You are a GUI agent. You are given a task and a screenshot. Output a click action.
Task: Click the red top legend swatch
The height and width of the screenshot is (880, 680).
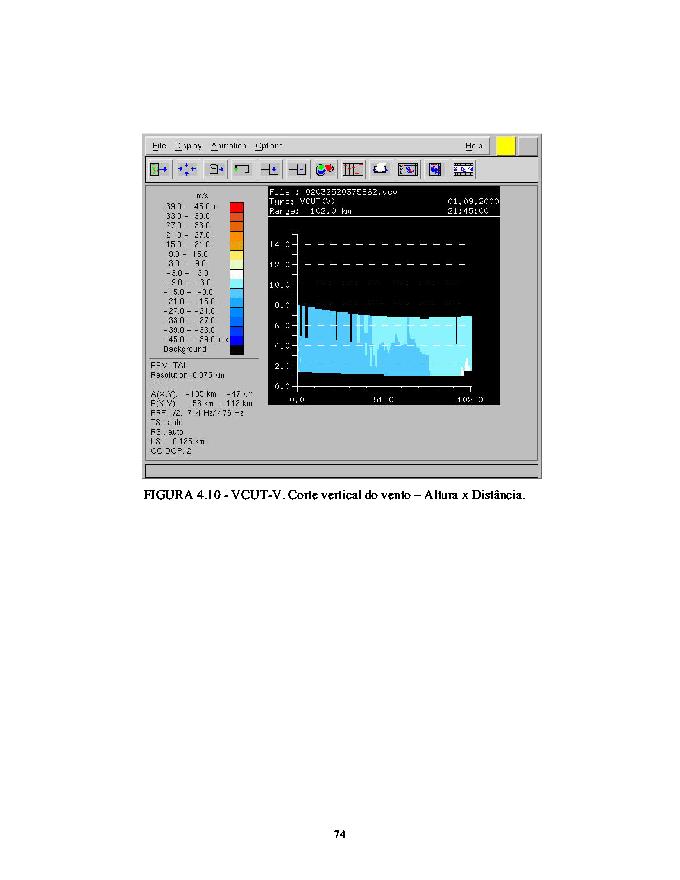click(237, 207)
